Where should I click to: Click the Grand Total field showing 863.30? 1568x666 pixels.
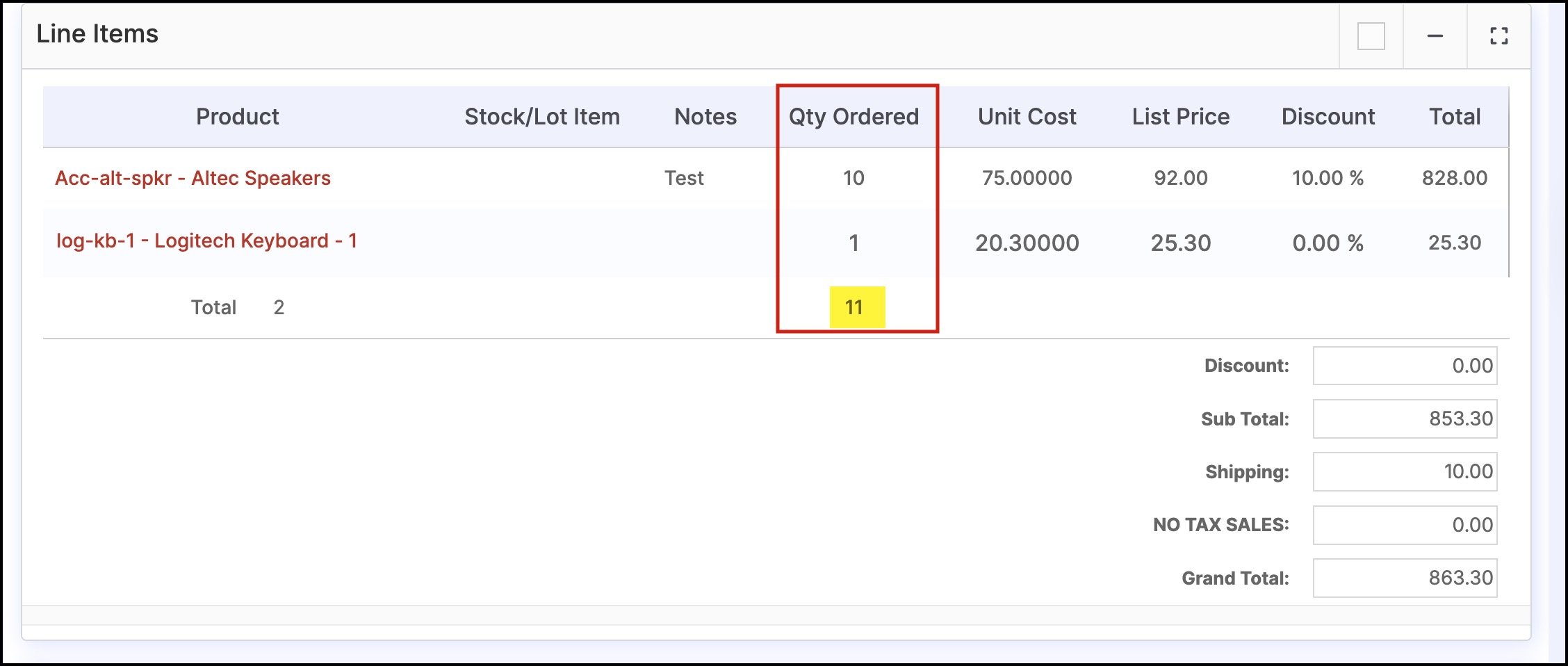point(1405,578)
